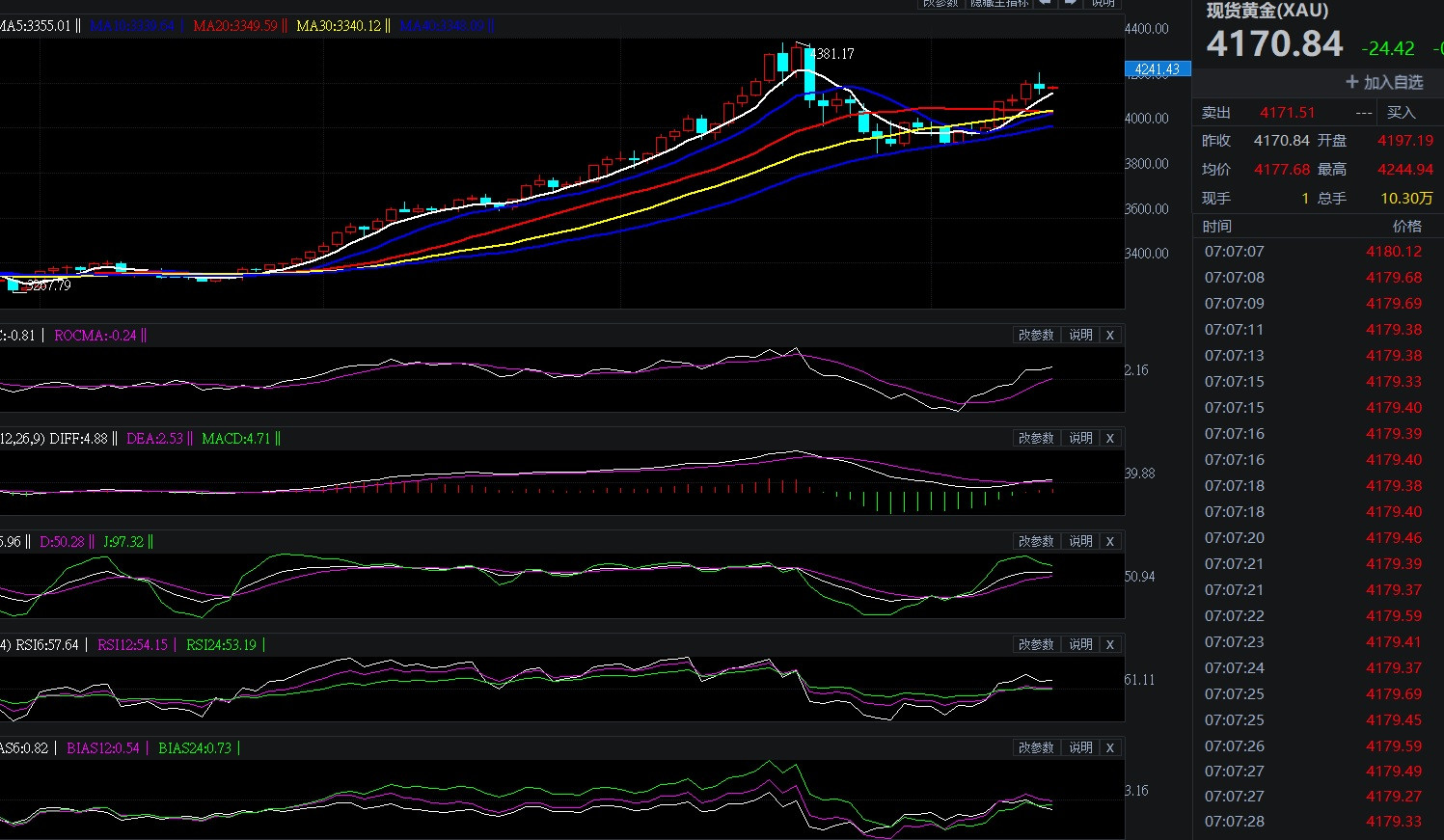1444x840 pixels.
Task: Open 改参数 for the KDJ panel
Action: coord(1036,541)
